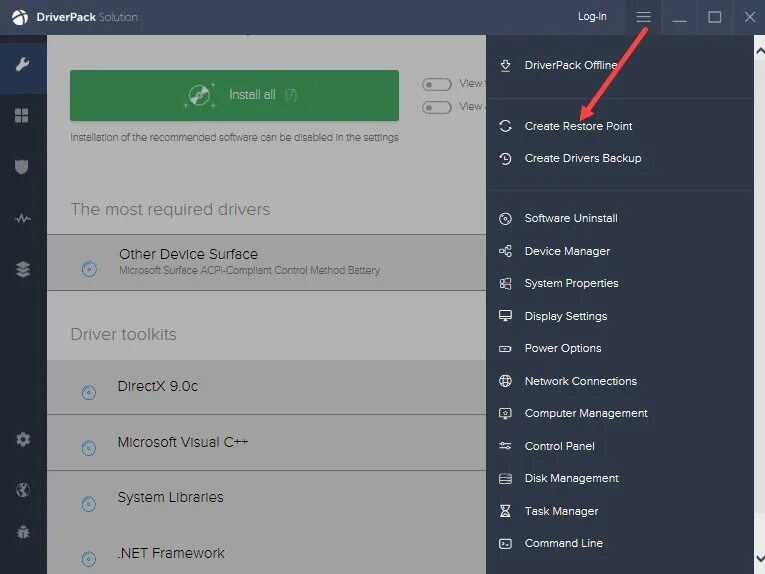The image size is (765, 574).
Task: Select the Microsoft Visual C++ row
Action: point(266,443)
